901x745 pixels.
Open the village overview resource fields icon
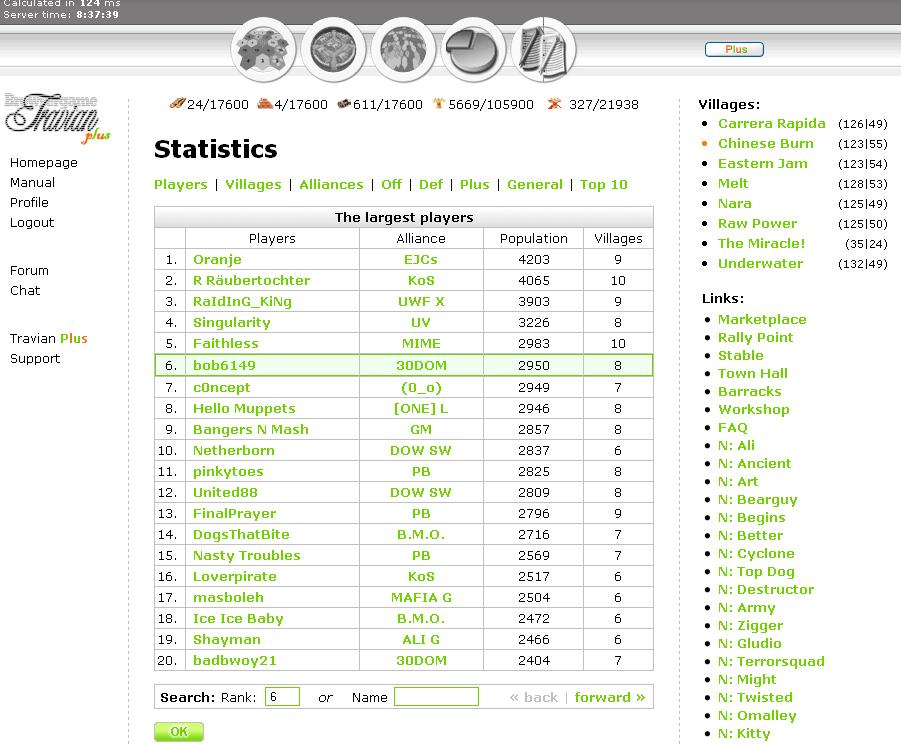(264, 50)
